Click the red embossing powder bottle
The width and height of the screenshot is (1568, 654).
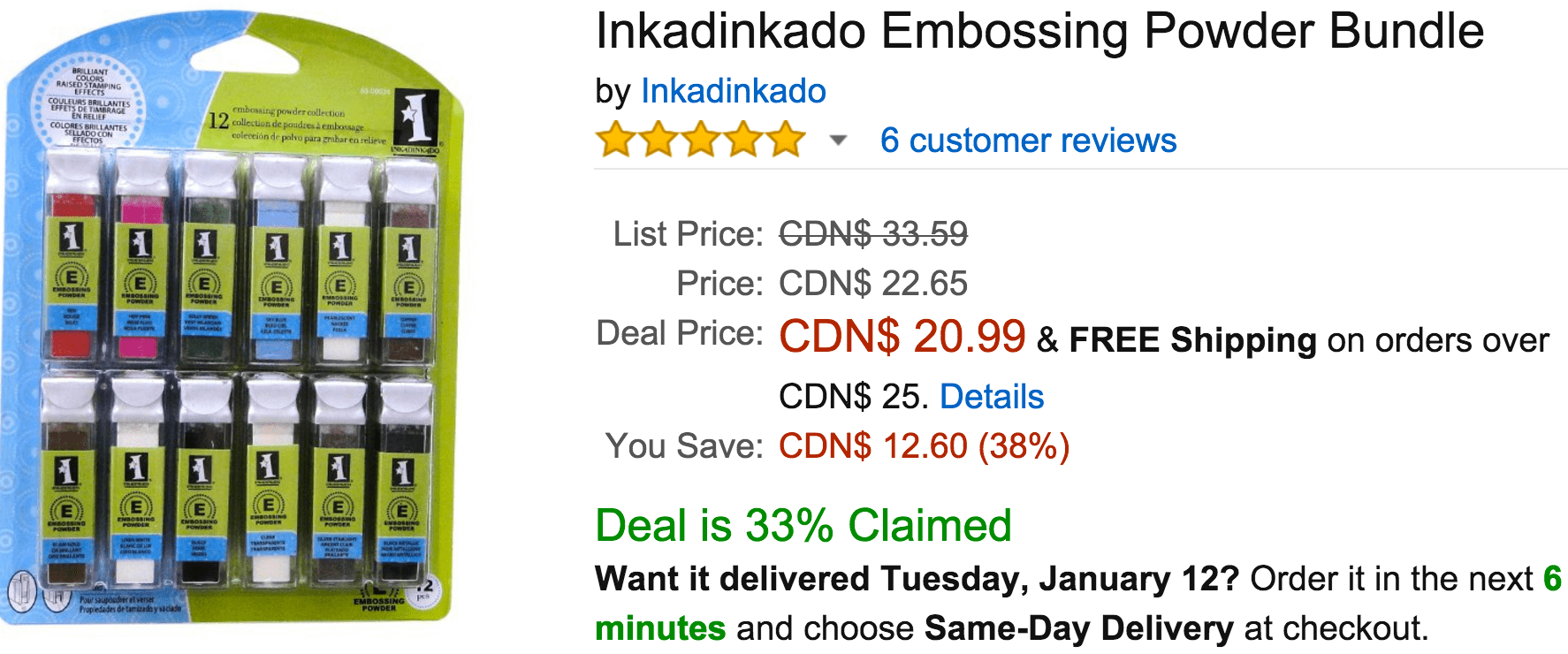point(72,261)
